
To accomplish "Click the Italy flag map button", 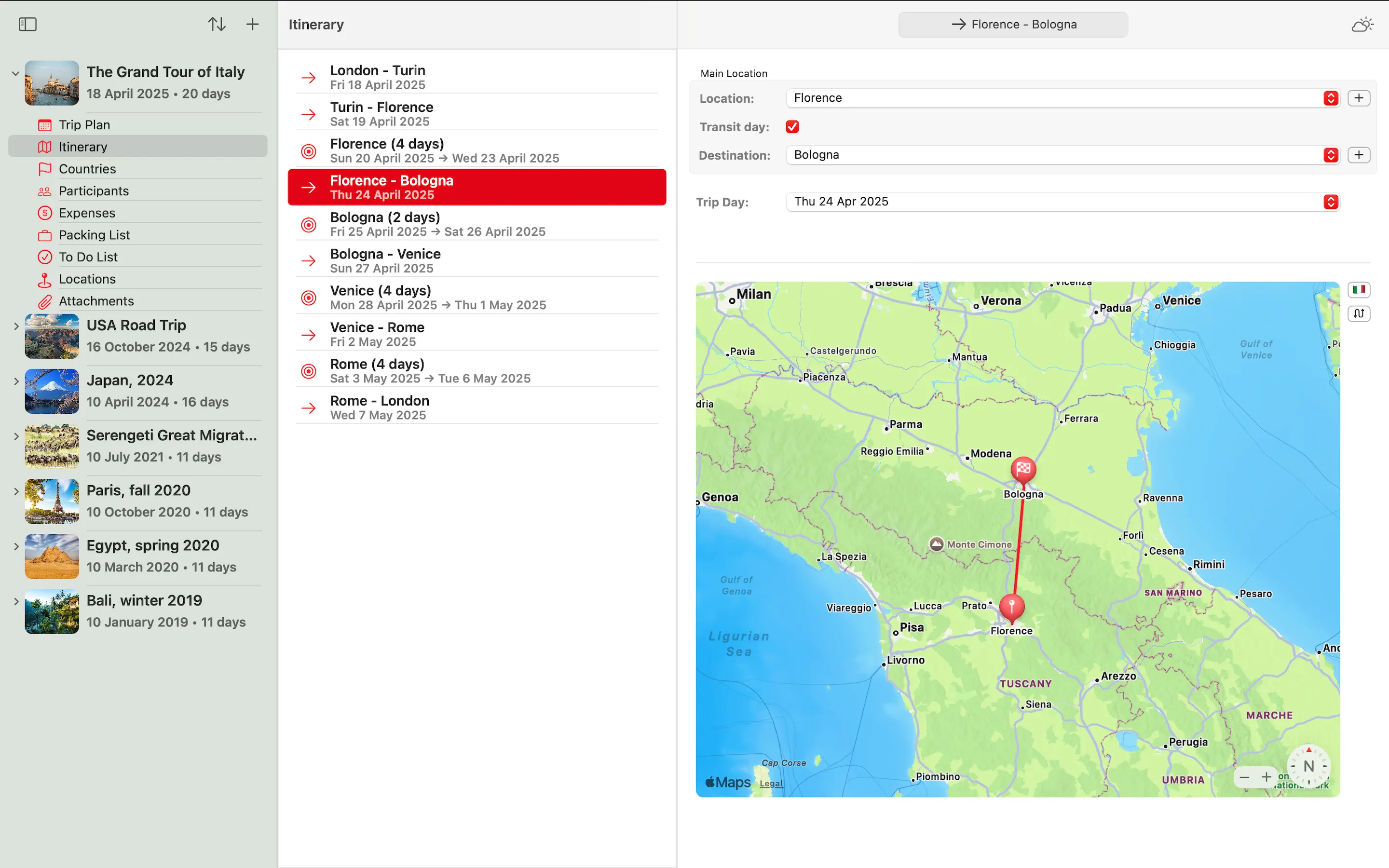I will click(x=1359, y=289).
